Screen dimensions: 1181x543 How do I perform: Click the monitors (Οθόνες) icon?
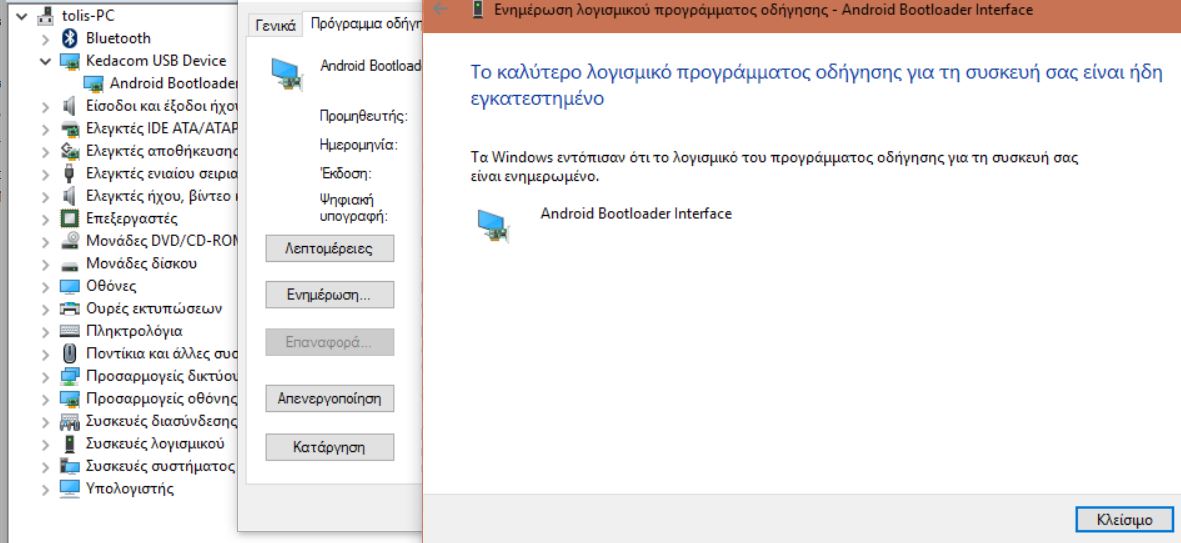[x=69, y=286]
